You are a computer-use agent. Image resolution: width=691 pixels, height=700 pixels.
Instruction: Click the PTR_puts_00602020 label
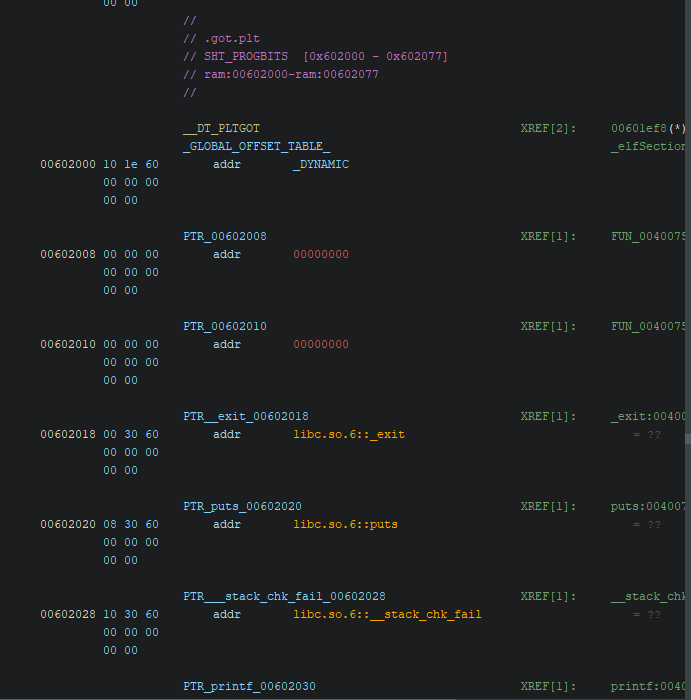click(x=242, y=506)
